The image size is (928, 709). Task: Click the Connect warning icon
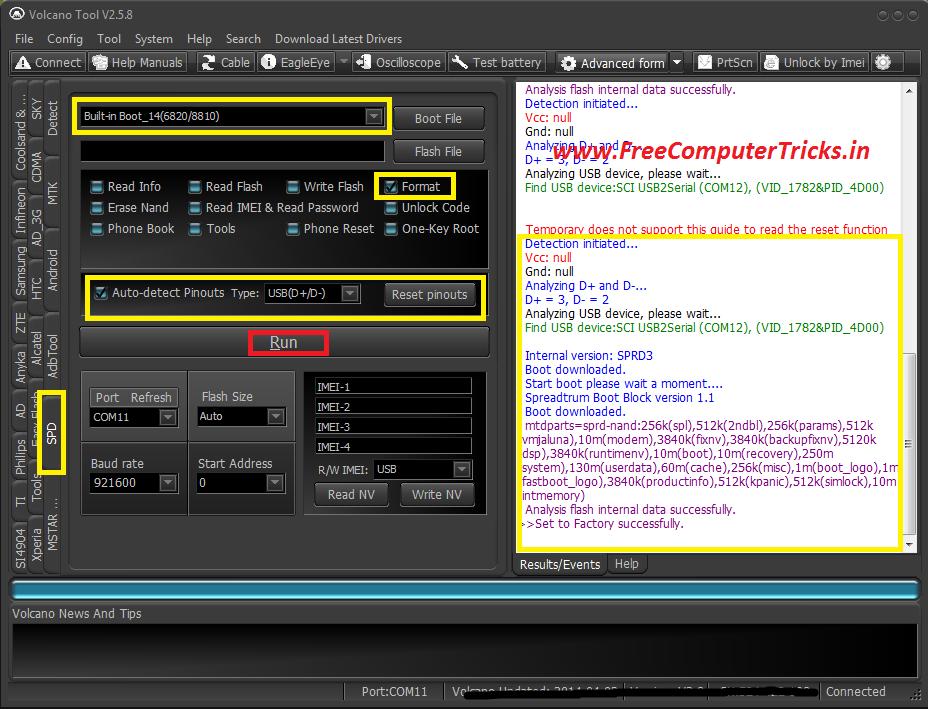[22, 62]
